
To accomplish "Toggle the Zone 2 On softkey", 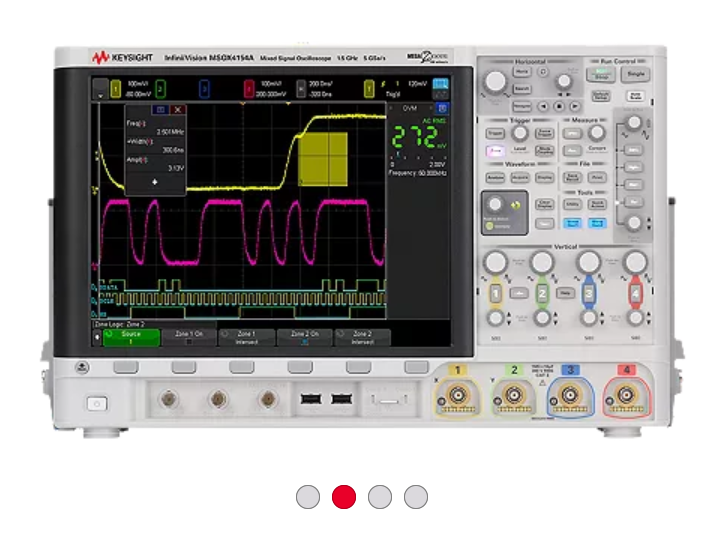I will coord(304,337).
